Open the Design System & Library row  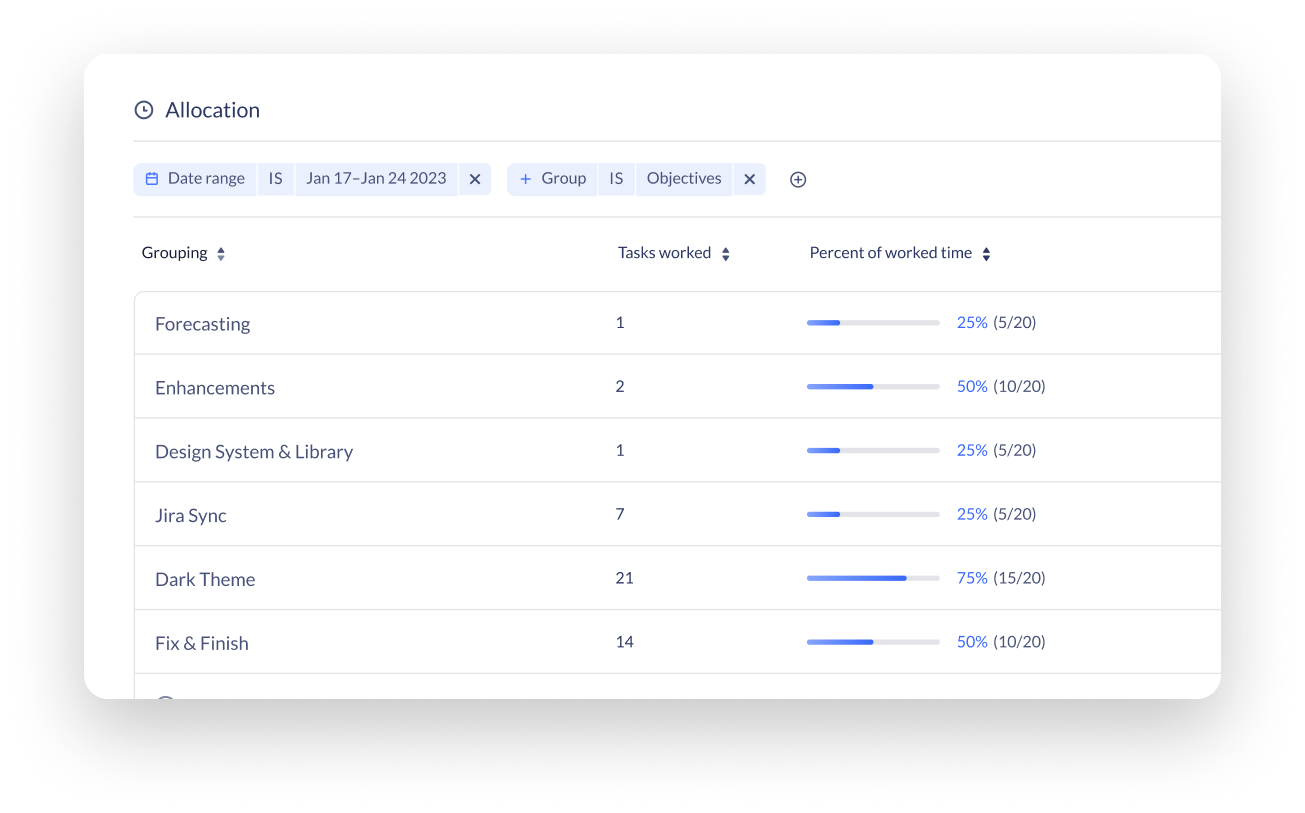tap(678, 451)
